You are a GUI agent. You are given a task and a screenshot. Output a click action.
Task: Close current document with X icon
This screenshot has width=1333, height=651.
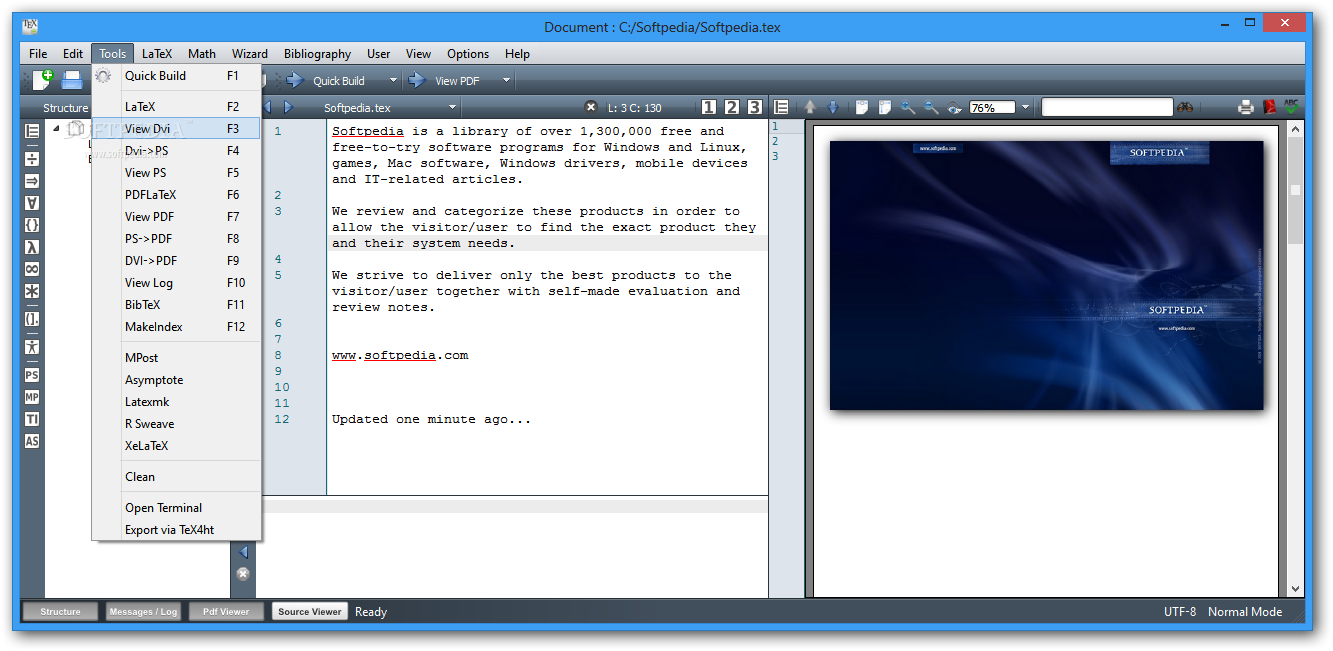click(591, 107)
